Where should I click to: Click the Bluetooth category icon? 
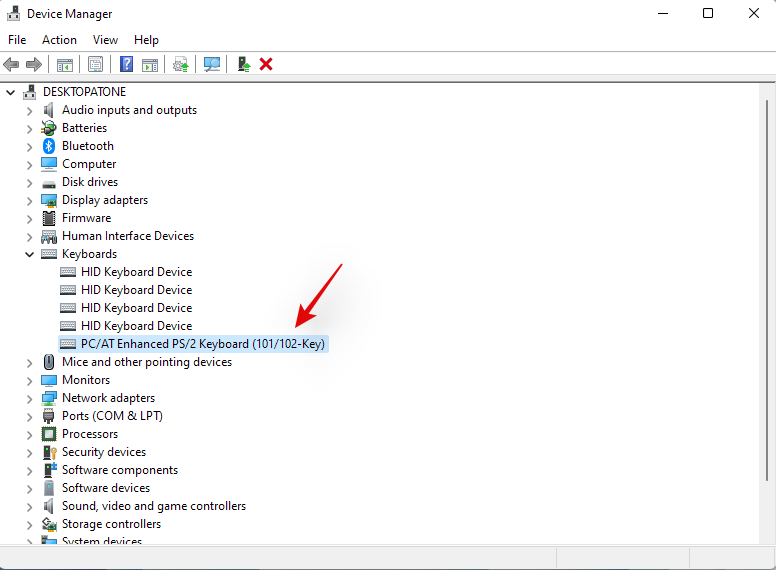(49, 146)
